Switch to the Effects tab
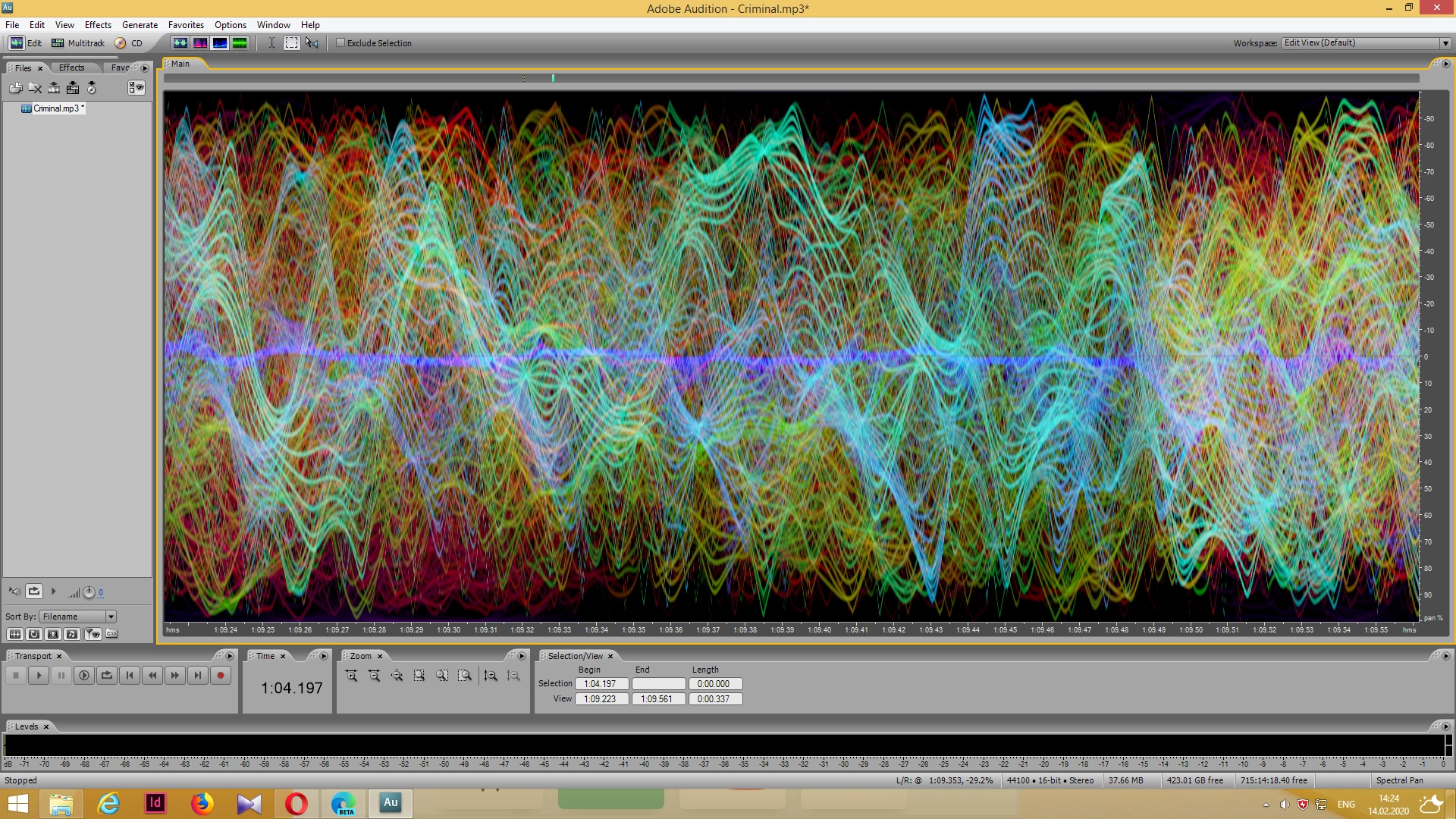Screen dimensions: 1456x819 point(72,67)
